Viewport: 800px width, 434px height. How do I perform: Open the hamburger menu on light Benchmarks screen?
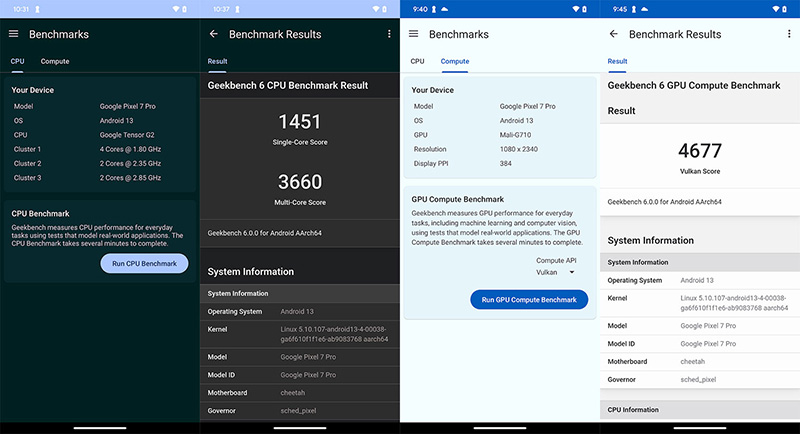pos(414,34)
